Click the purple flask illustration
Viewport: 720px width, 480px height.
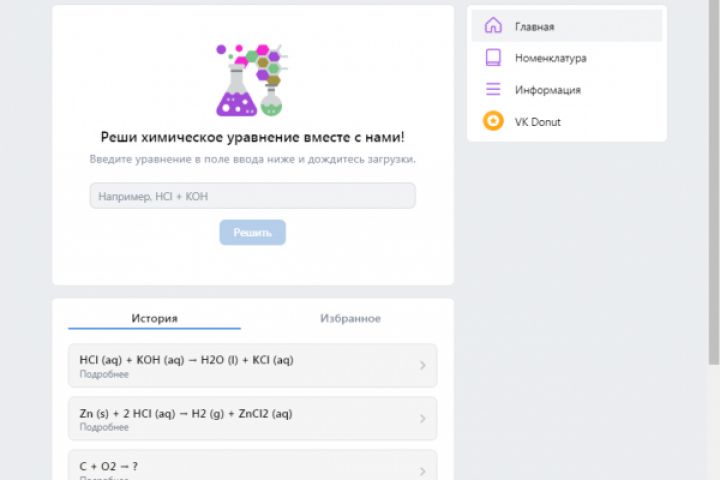pyautogui.click(x=236, y=90)
